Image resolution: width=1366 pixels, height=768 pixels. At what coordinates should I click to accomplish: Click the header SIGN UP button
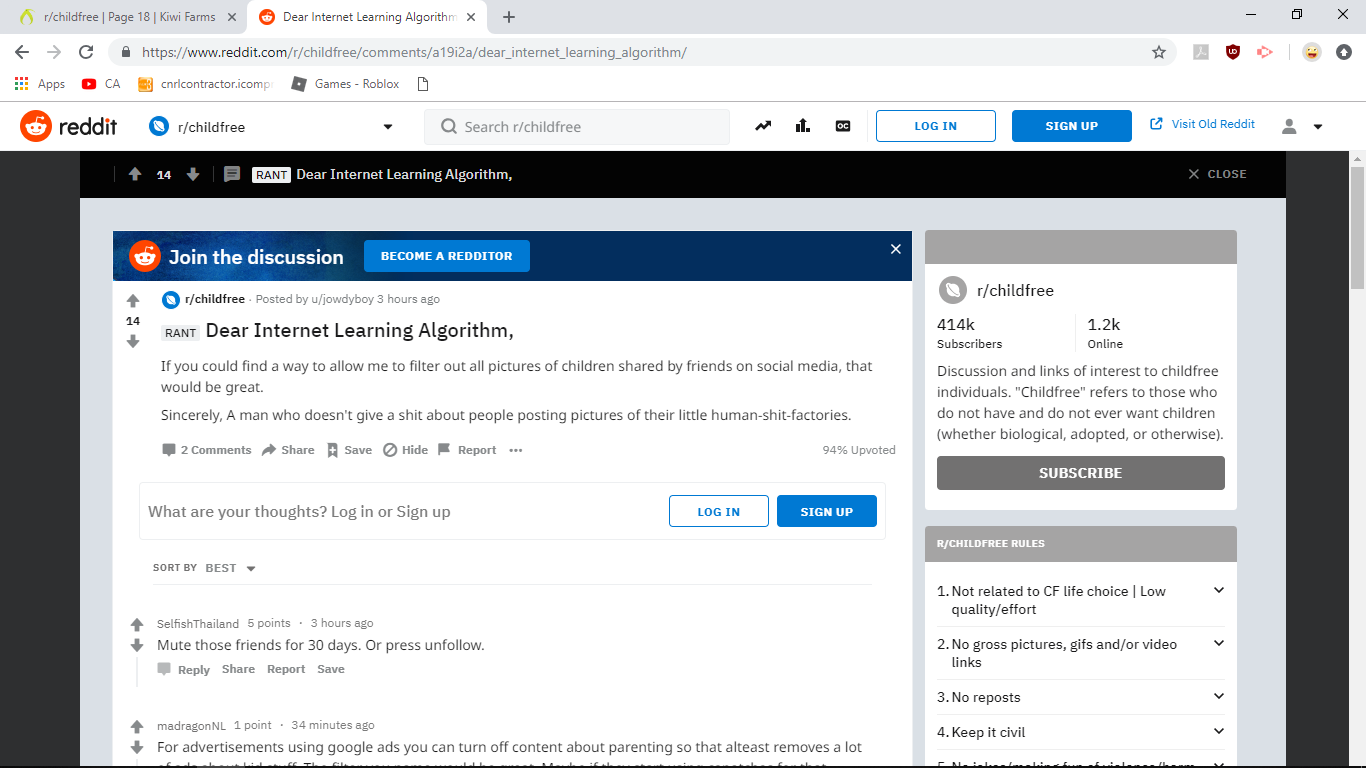[1072, 126]
